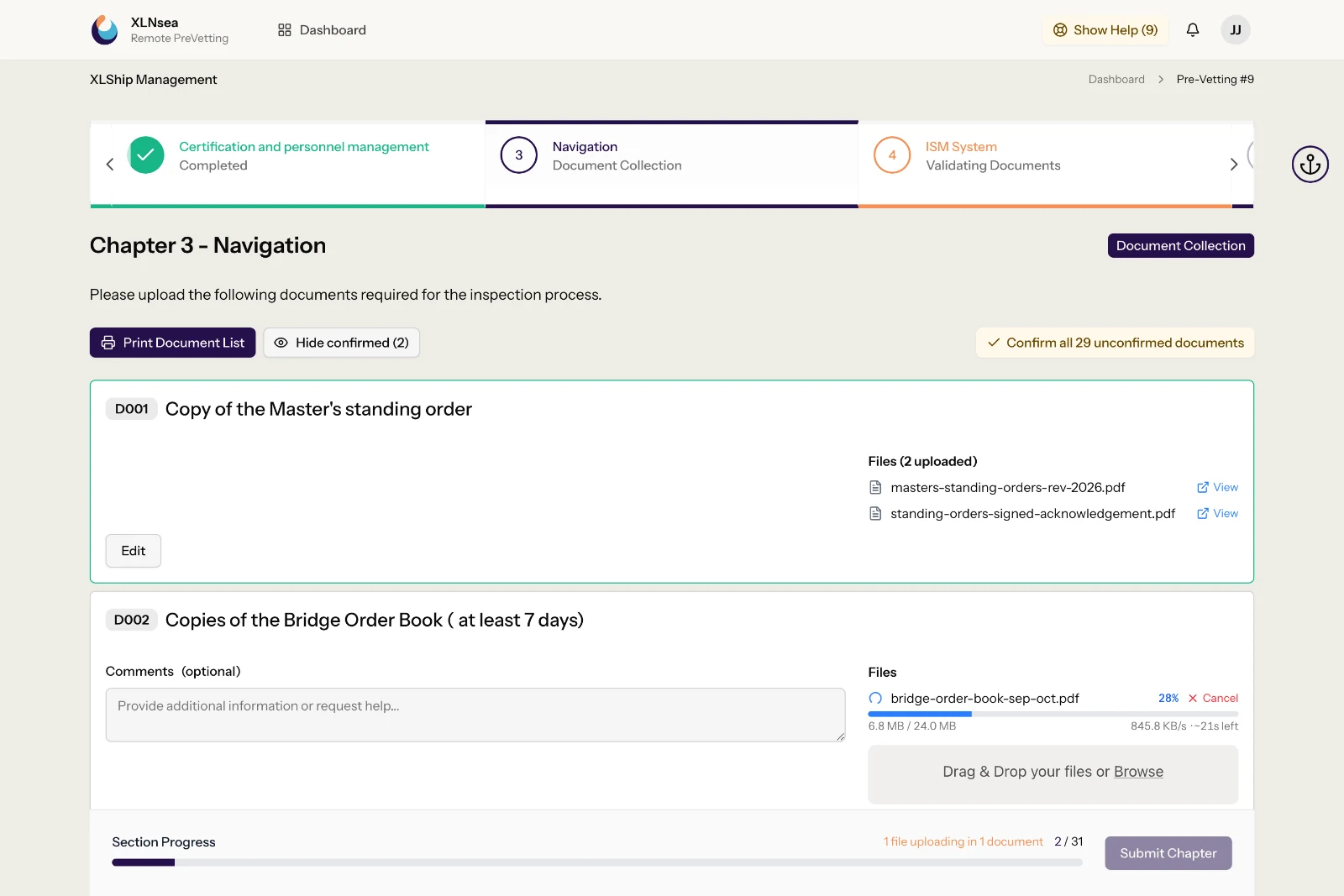Screen dimensions: 1344x896
Task: Click file name bridge-order-book-sep-oct.pdf
Action: 984,699
